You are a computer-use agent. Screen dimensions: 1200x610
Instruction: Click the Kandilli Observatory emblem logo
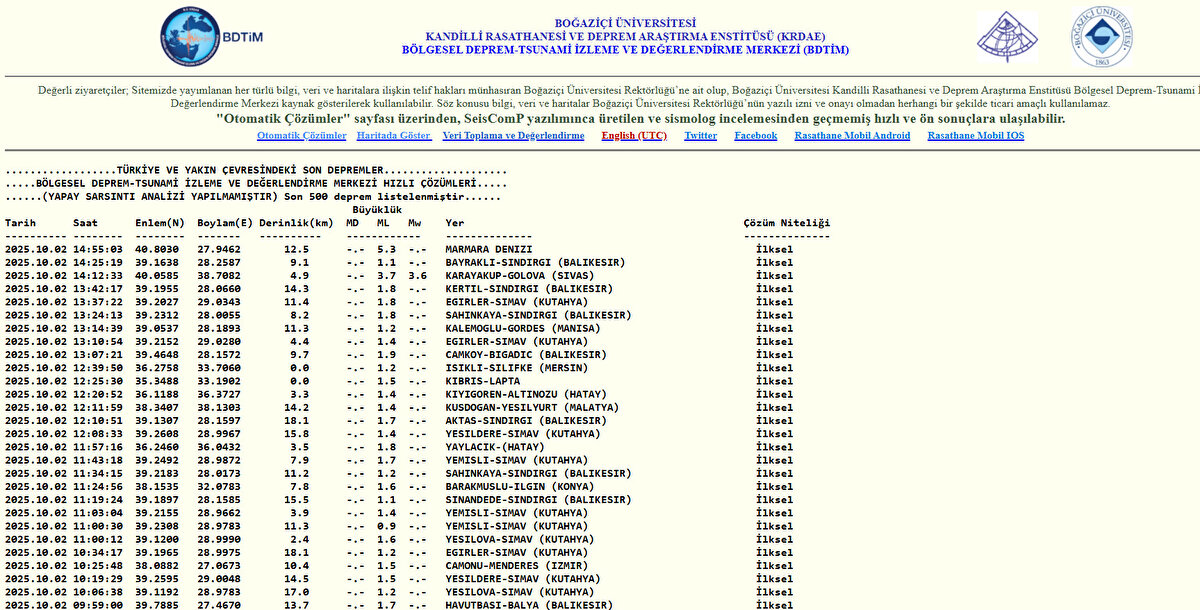pyautogui.click(x=1006, y=37)
